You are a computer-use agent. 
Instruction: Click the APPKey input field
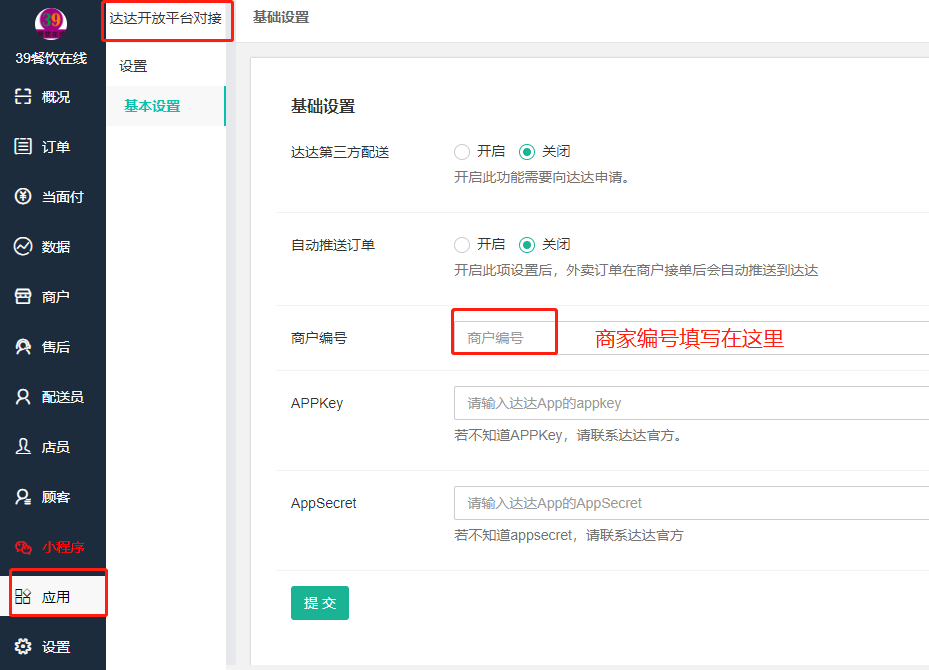[691, 403]
